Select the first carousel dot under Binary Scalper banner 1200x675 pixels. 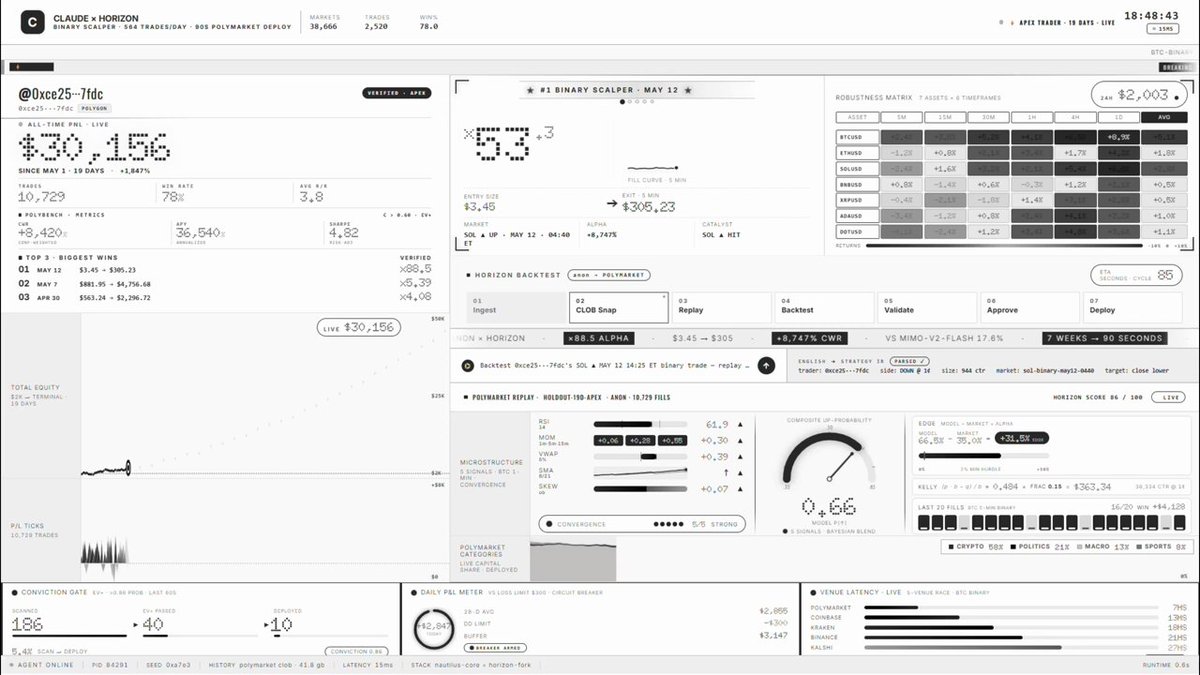click(621, 102)
